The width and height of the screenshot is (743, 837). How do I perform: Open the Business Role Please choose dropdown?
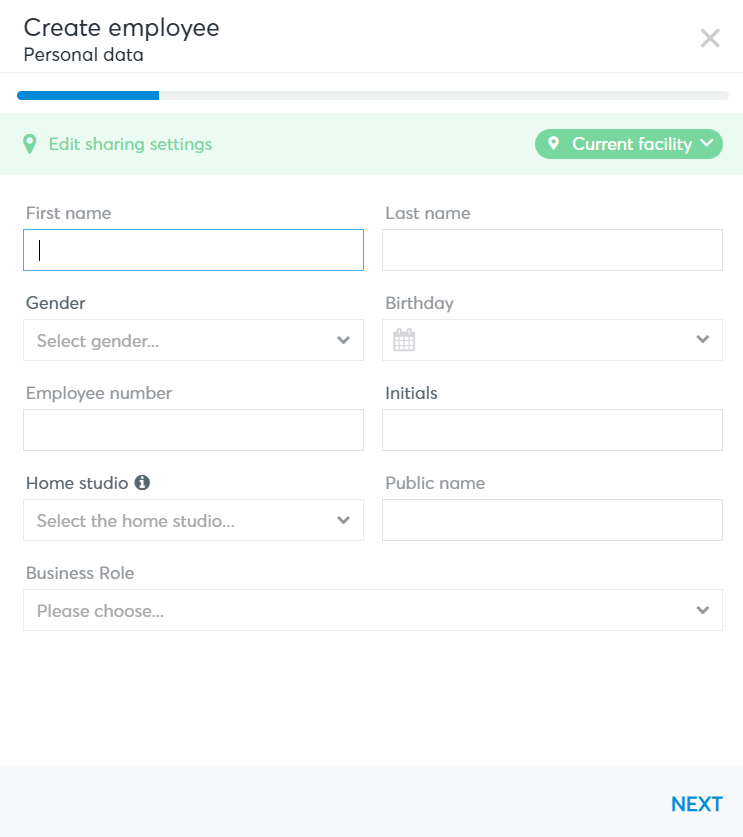click(x=373, y=610)
